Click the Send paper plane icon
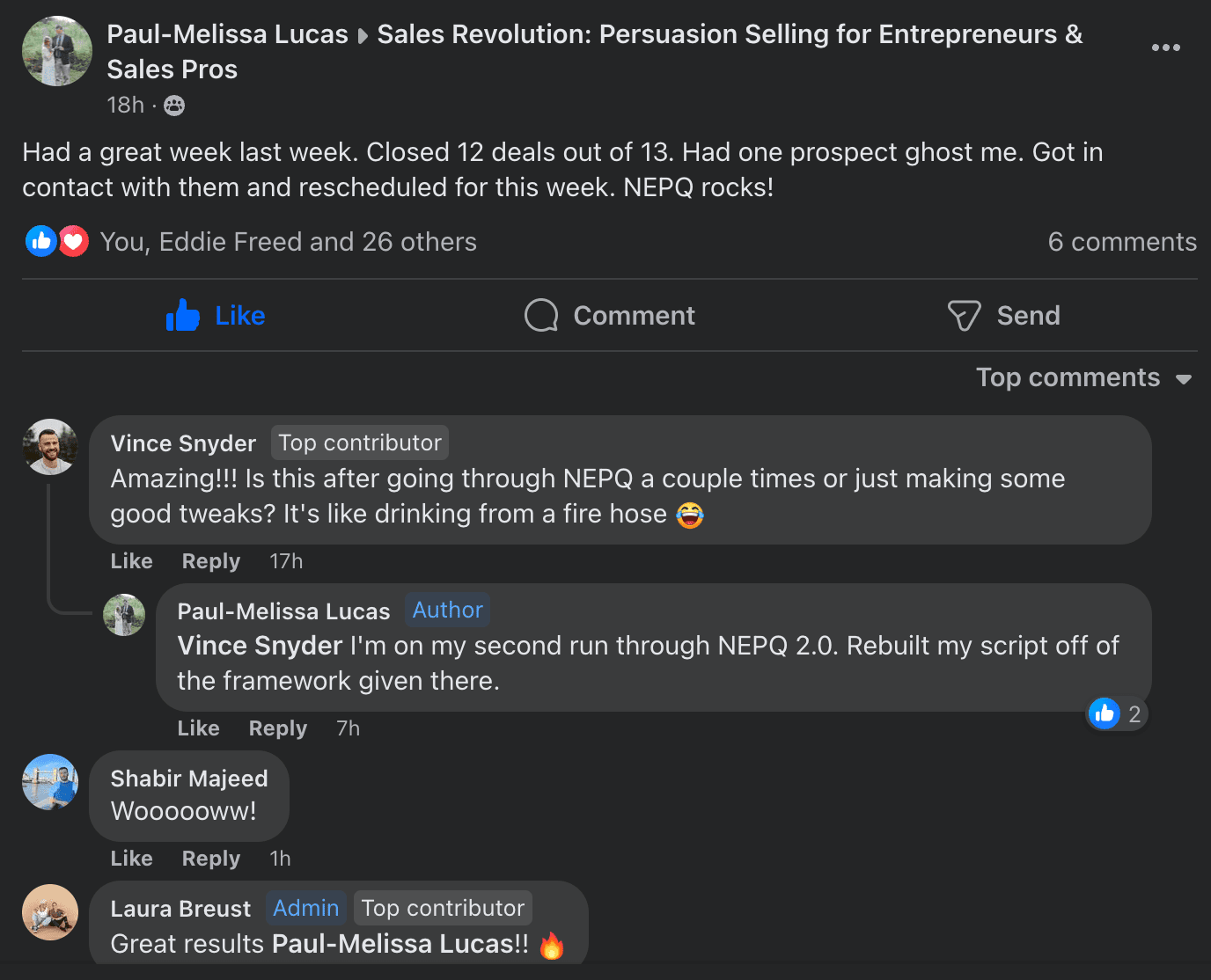Image resolution: width=1211 pixels, height=980 pixels. click(964, 315)
